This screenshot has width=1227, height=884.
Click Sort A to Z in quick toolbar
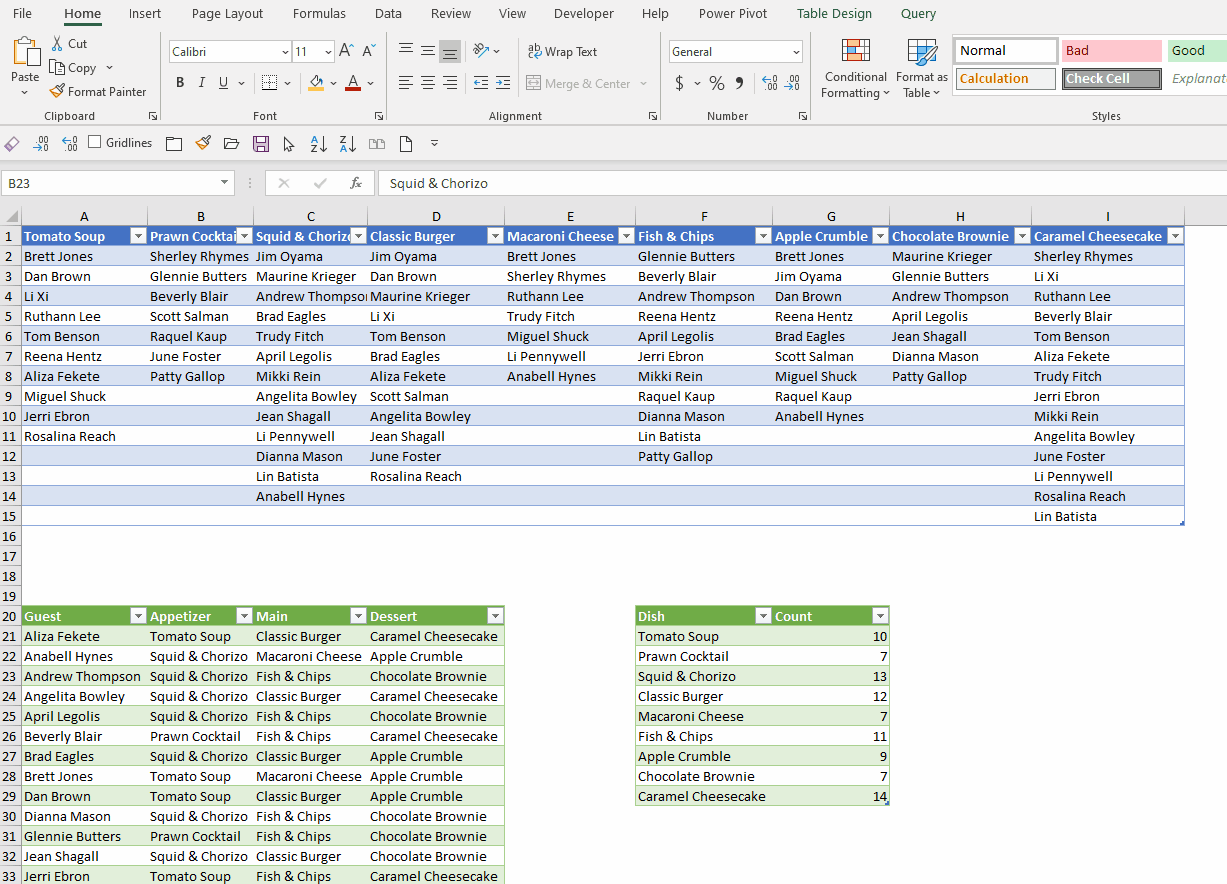[318, 144]
